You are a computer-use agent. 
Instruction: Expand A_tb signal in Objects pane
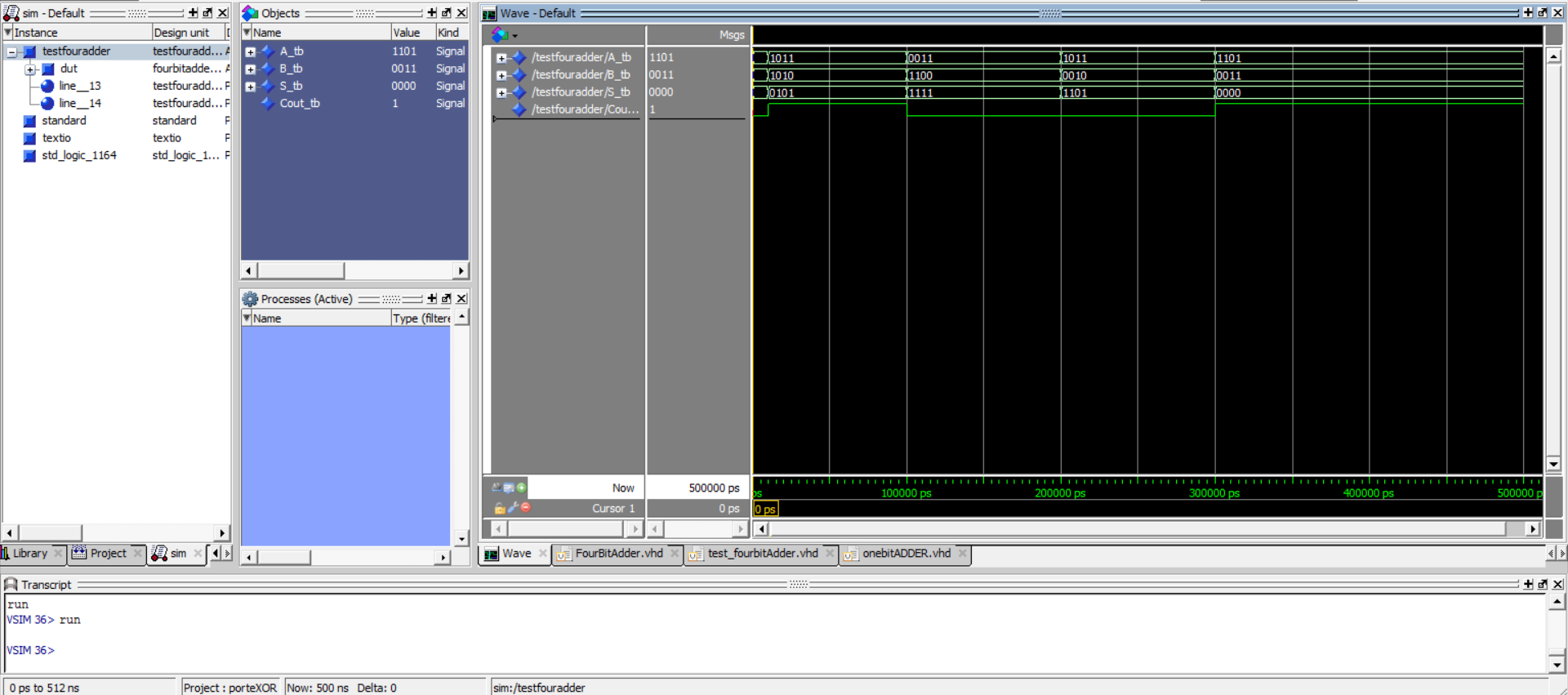coord(251,51)
